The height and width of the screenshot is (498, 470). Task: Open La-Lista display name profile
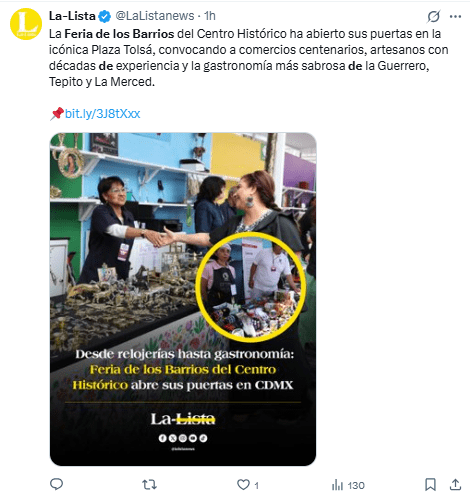click(x=72, y=16)
